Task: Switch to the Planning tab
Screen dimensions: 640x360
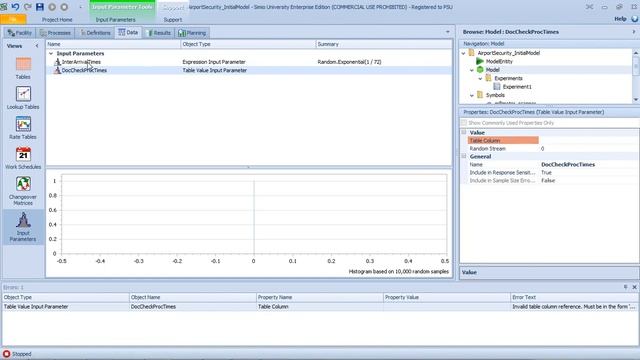Action: [192, 33]
